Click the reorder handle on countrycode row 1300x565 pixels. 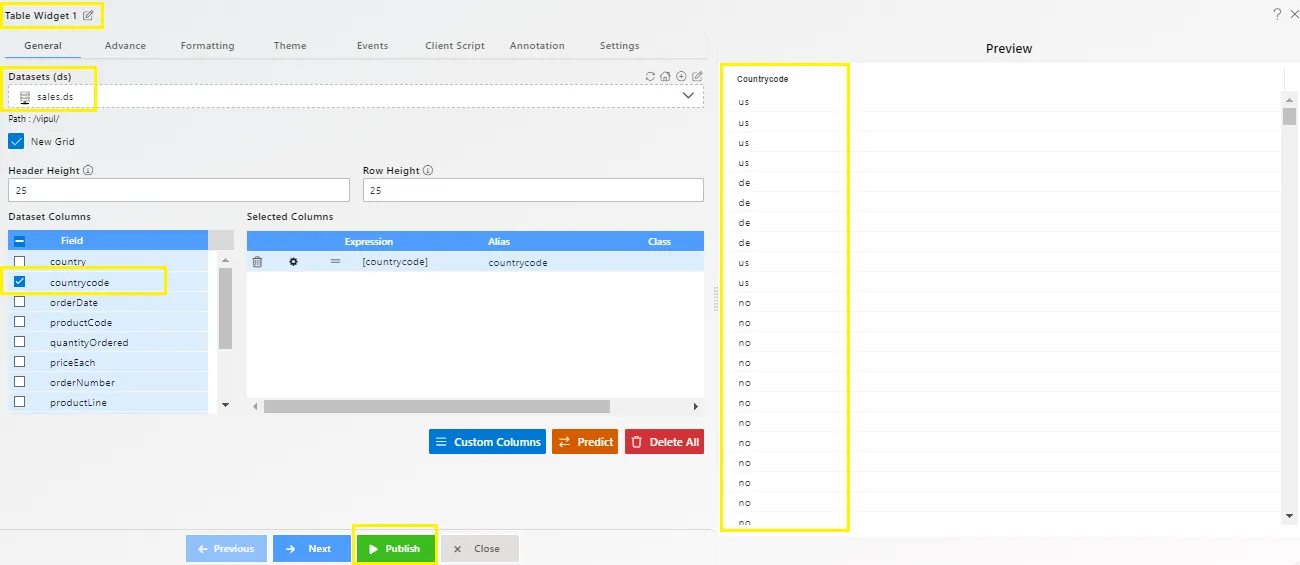[x=336, y=262]
